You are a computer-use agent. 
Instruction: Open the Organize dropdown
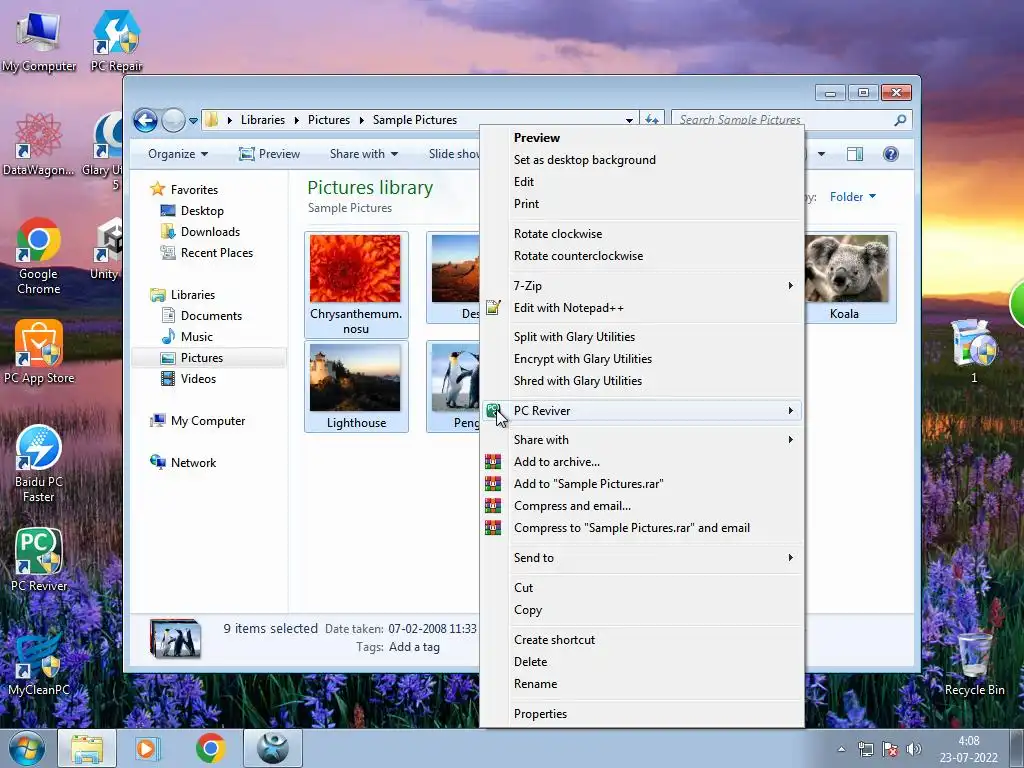(x=178, y=154)
